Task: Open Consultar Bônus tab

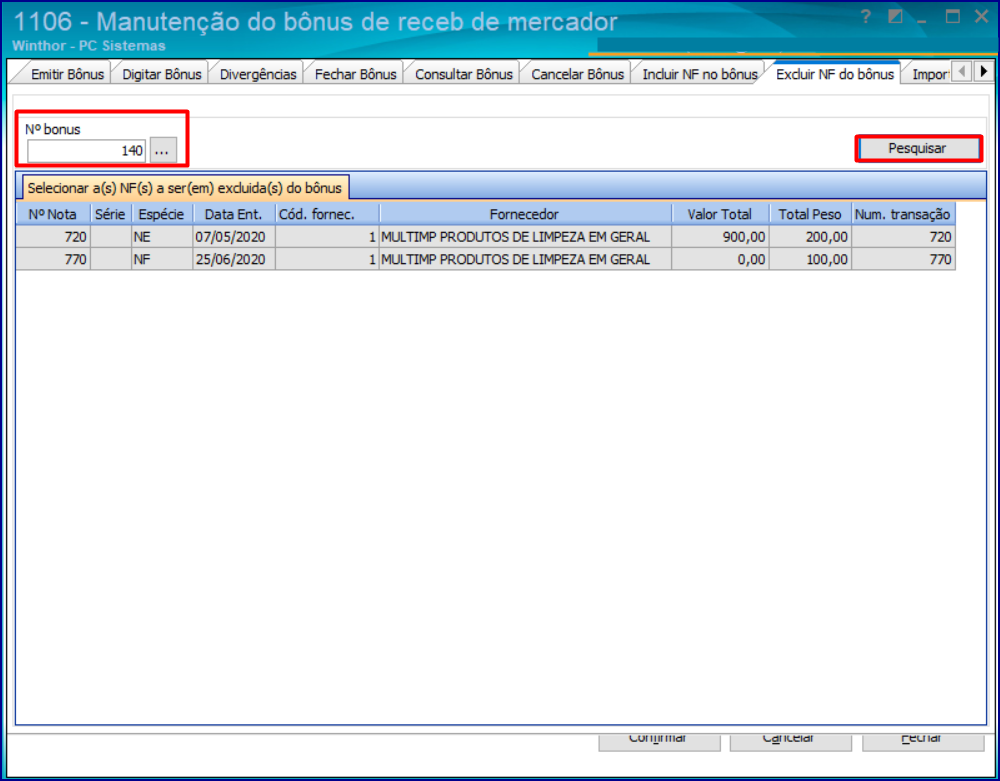Action: (464, 74)
